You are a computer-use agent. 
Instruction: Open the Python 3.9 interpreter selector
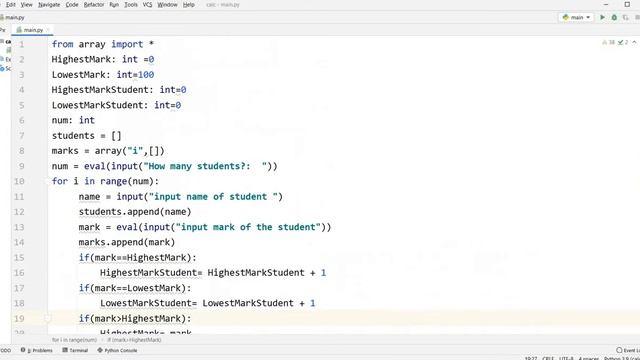coord(622,358)
